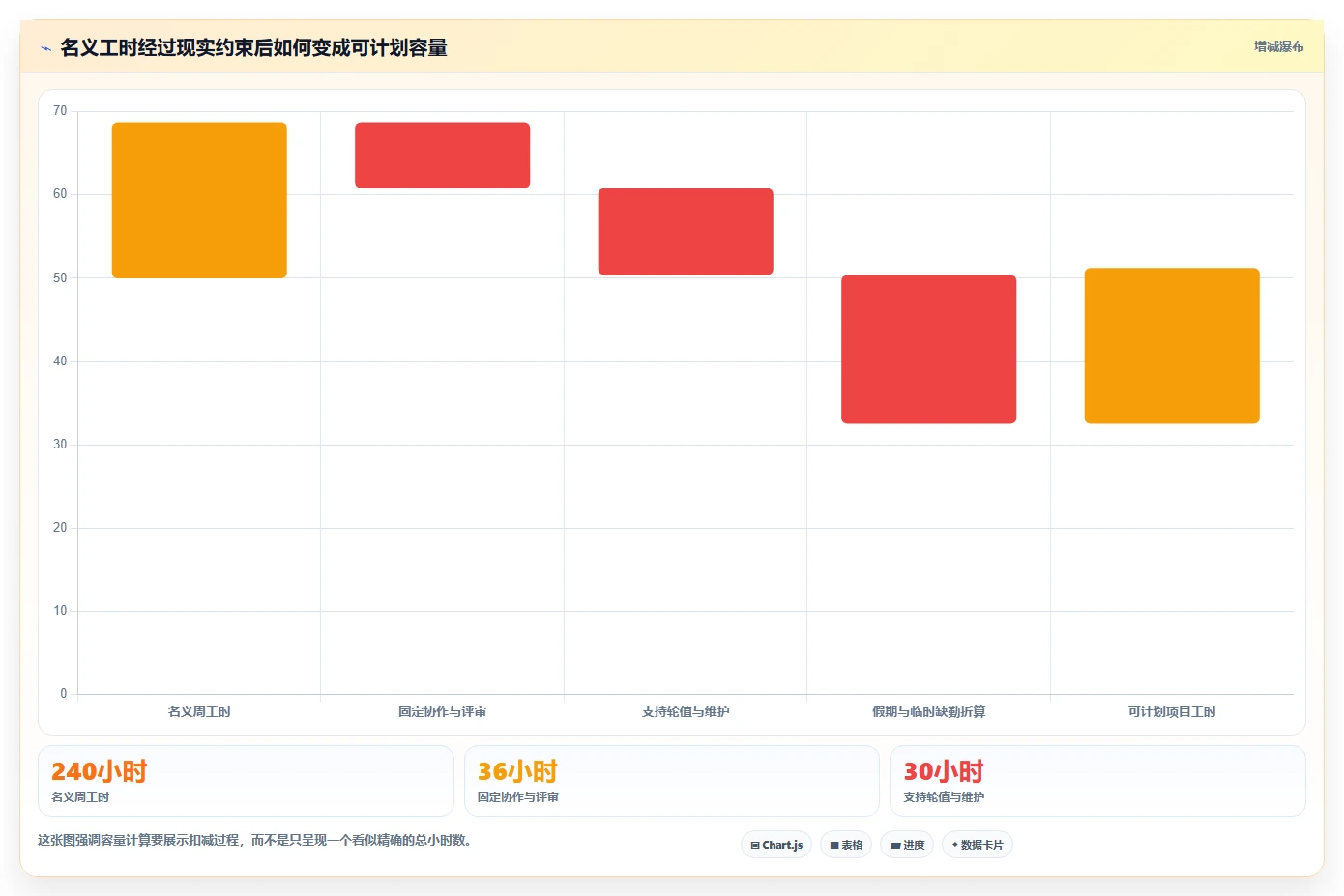
Task: Click the 支持轮值与维护 axis label
Action: click(686, 711)
